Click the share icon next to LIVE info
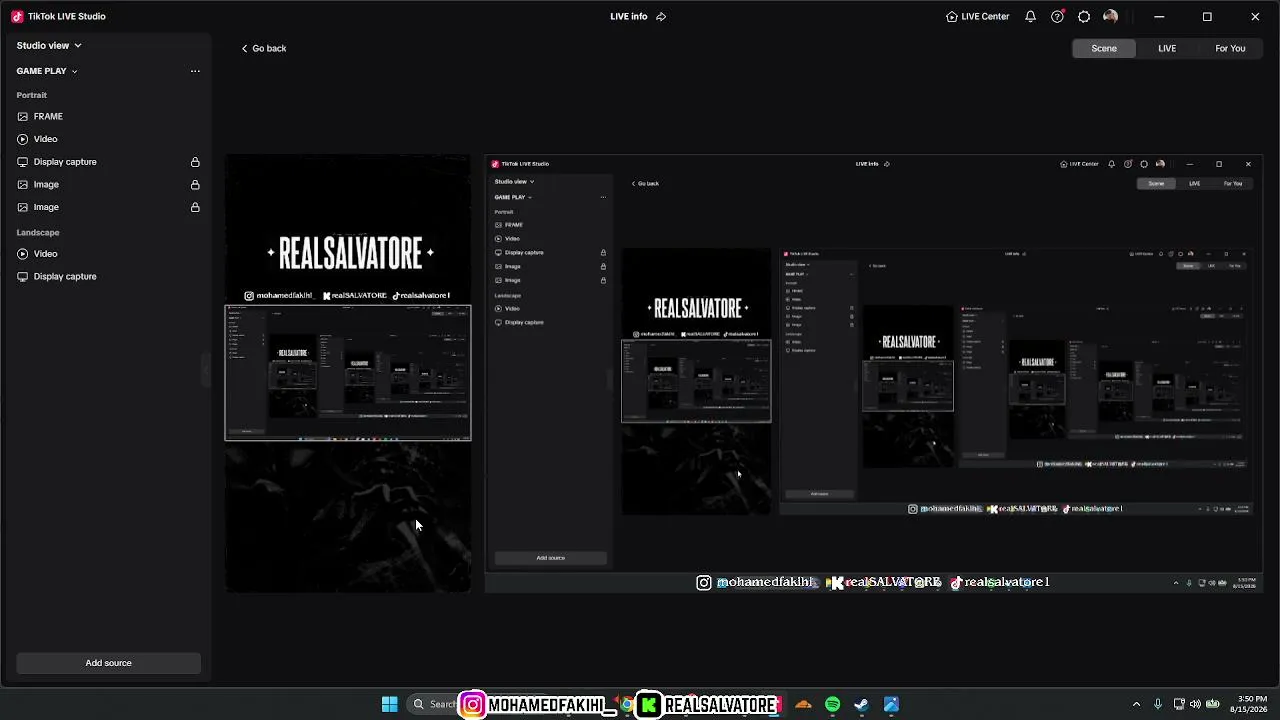The width and height of the screenshot is (1280, 720). pos(661,16)
